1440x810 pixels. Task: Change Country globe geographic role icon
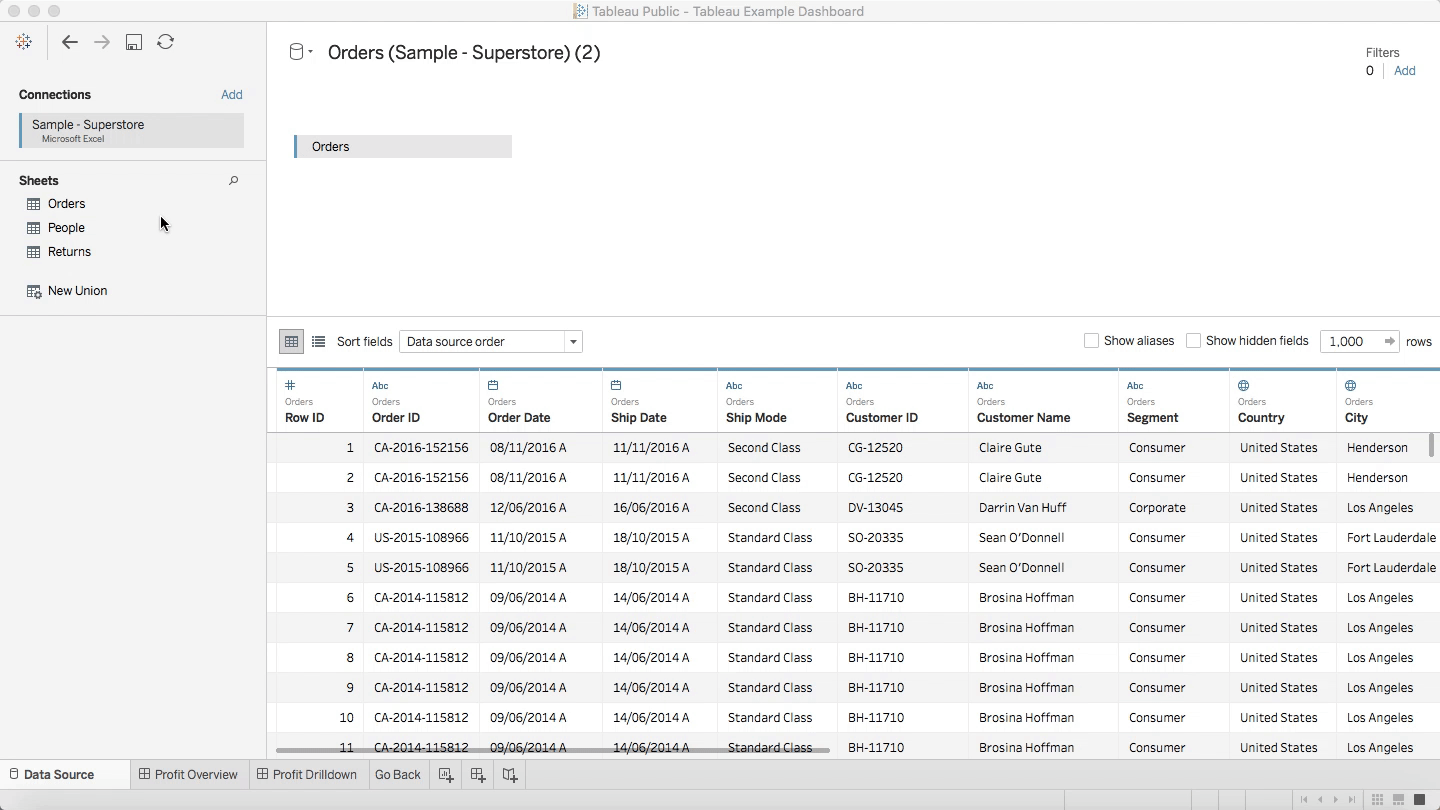tap(1244, 385)
